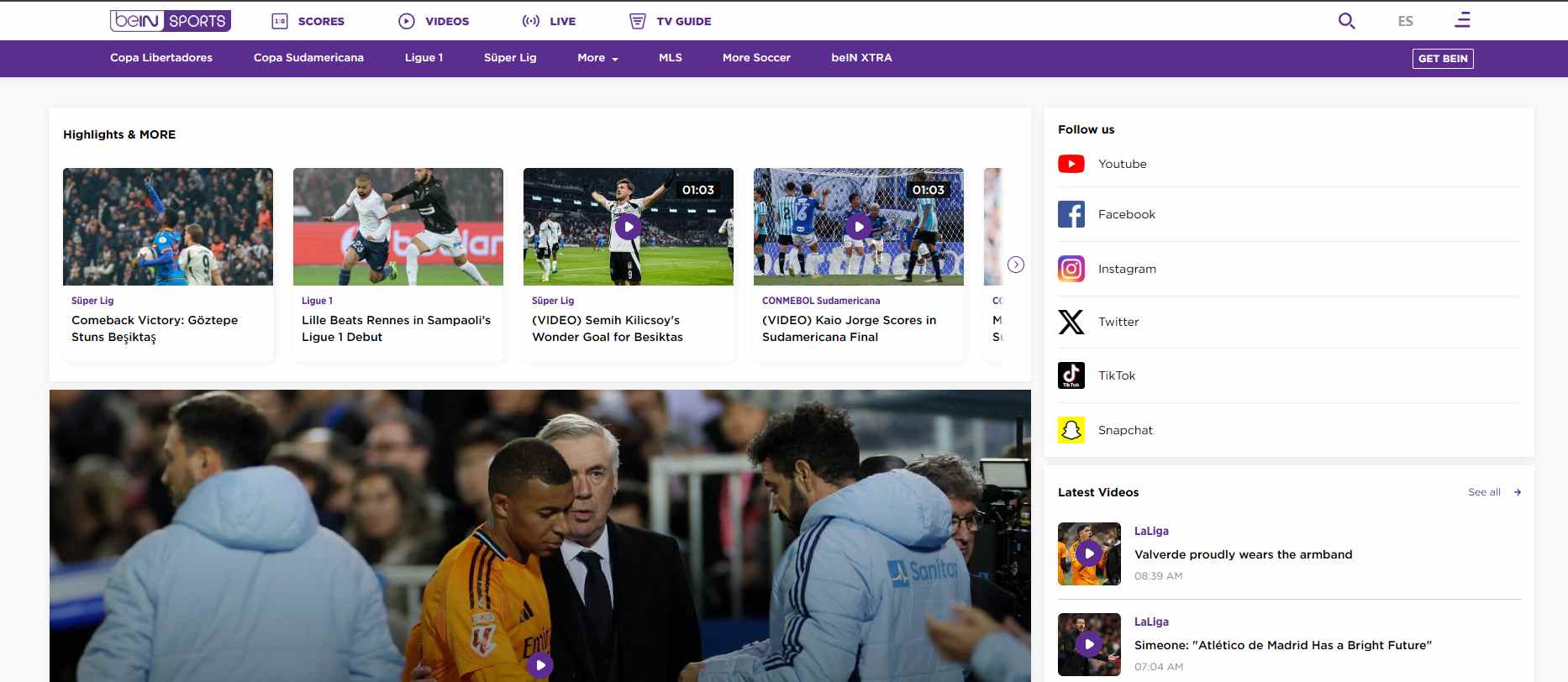Viewport: 1568px width, 682px height.
Task: Go to the MLS section
Action: coord(671,58)
